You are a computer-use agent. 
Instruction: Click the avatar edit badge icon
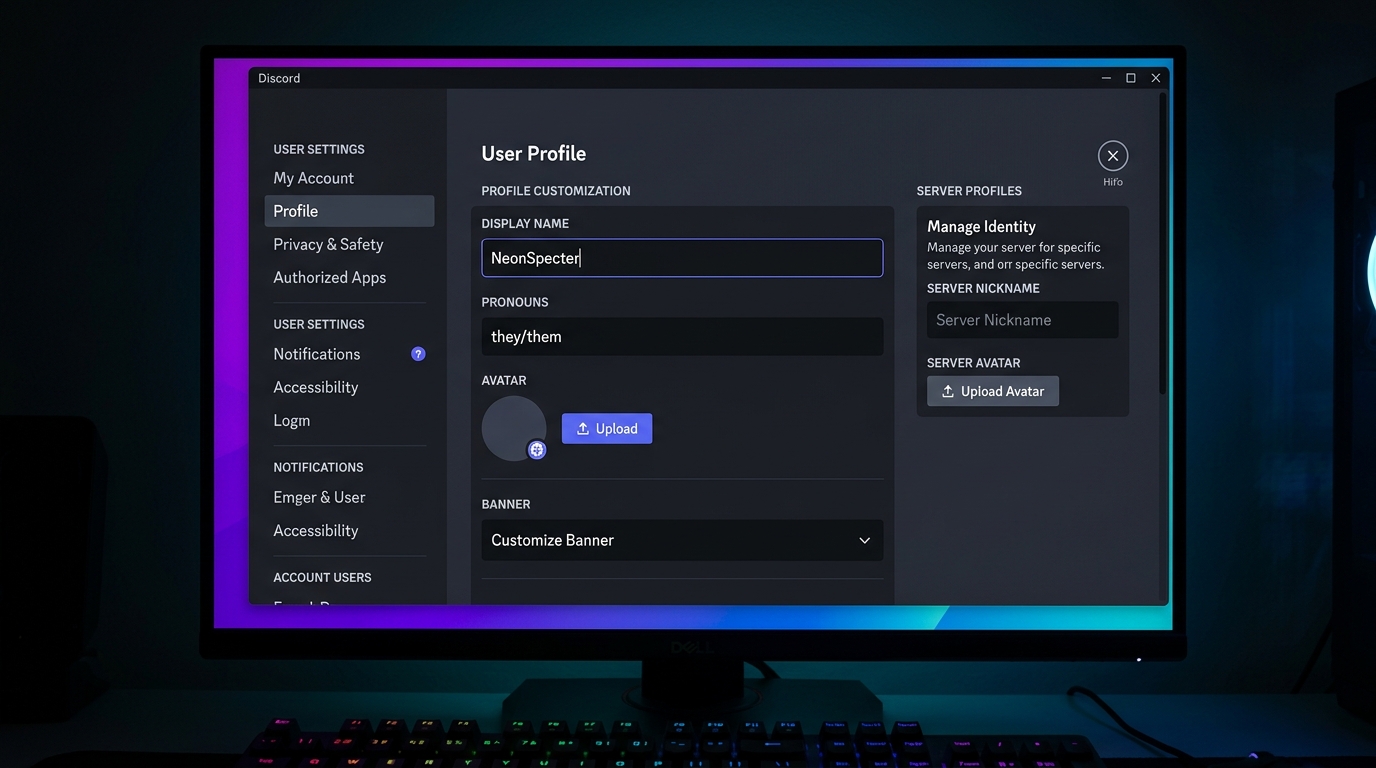tap(537, 450)
